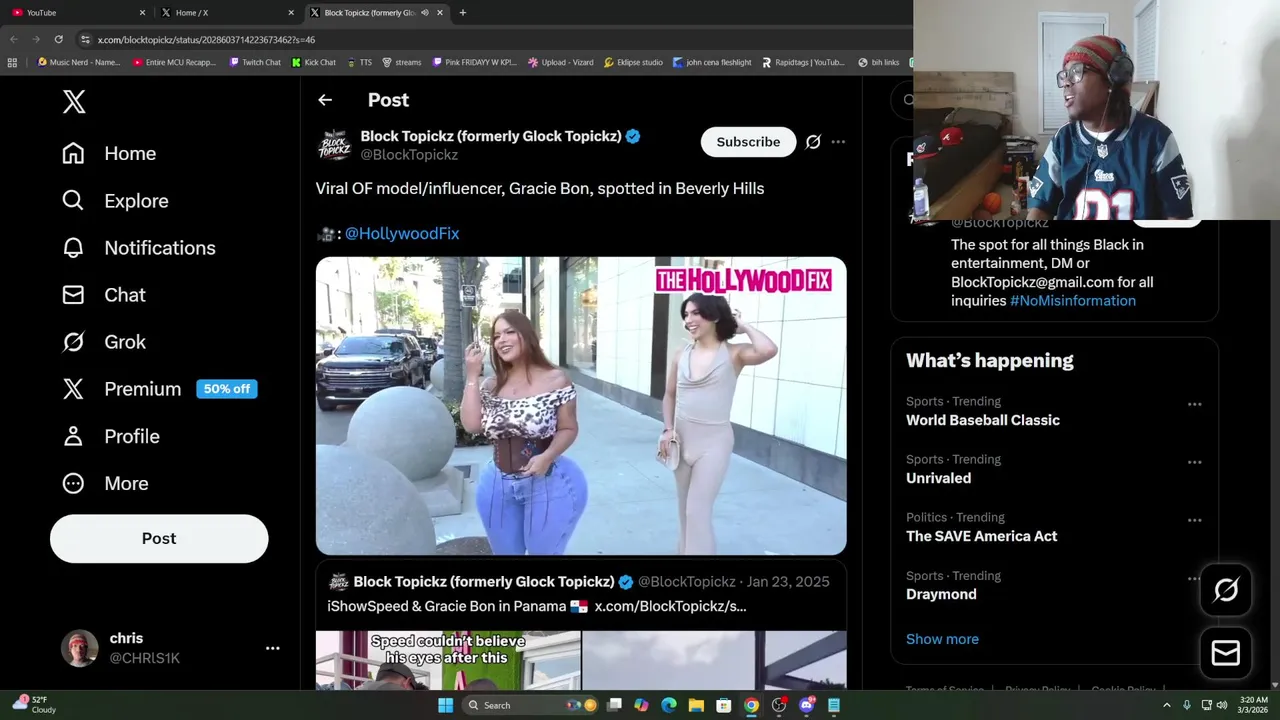
Task: Click the Subscribe button
Action: click(748, 142)
